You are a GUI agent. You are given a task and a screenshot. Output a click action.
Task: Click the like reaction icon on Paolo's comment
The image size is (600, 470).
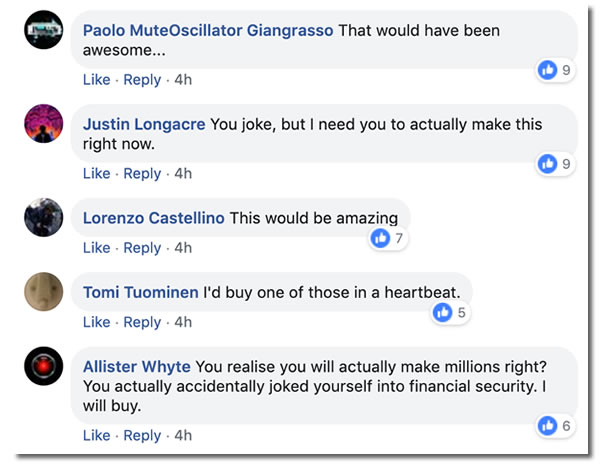(547, 70)
